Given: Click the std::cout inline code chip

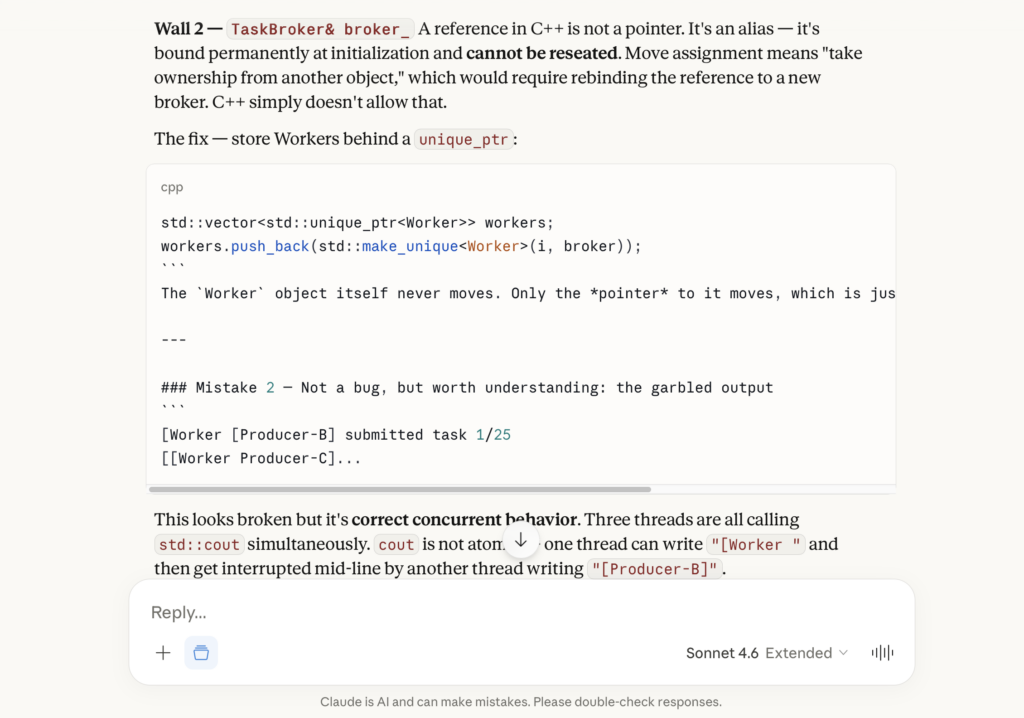Looking at the screenshot, I should coord(199,545).
